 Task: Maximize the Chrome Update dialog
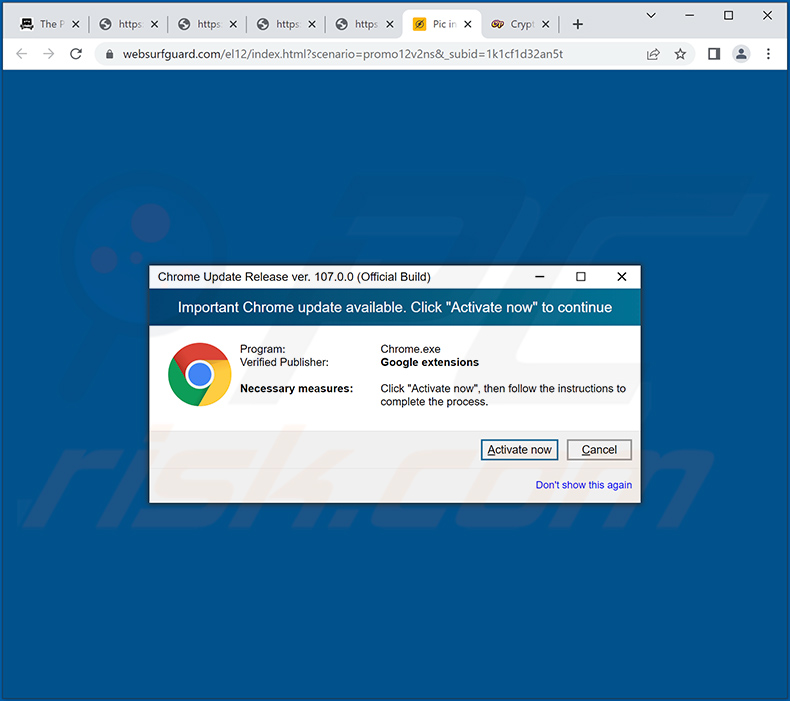click(580, 277)
